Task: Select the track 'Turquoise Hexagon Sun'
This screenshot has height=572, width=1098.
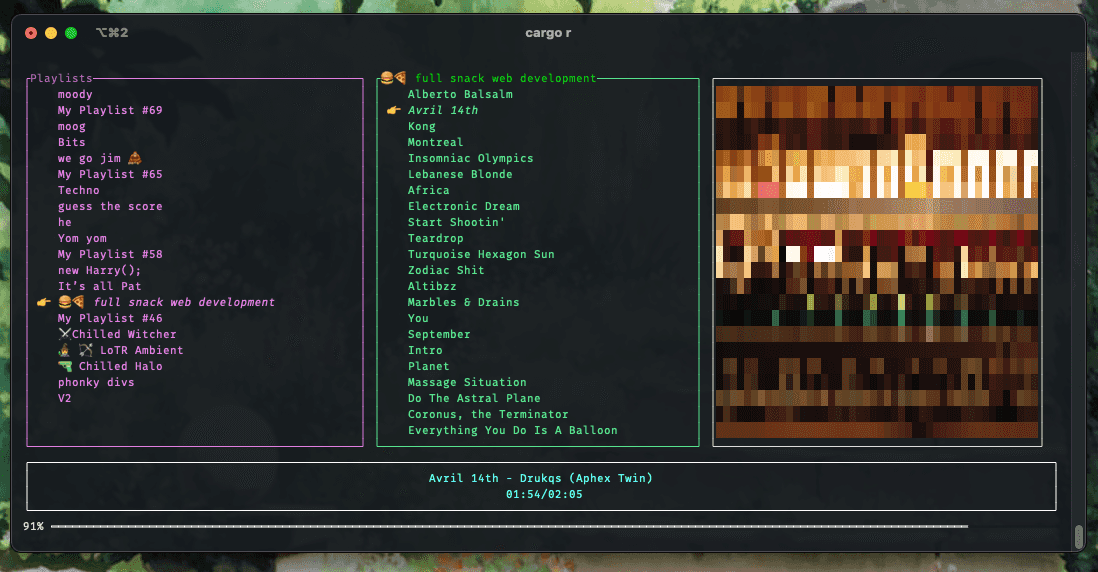Action: 481,254
